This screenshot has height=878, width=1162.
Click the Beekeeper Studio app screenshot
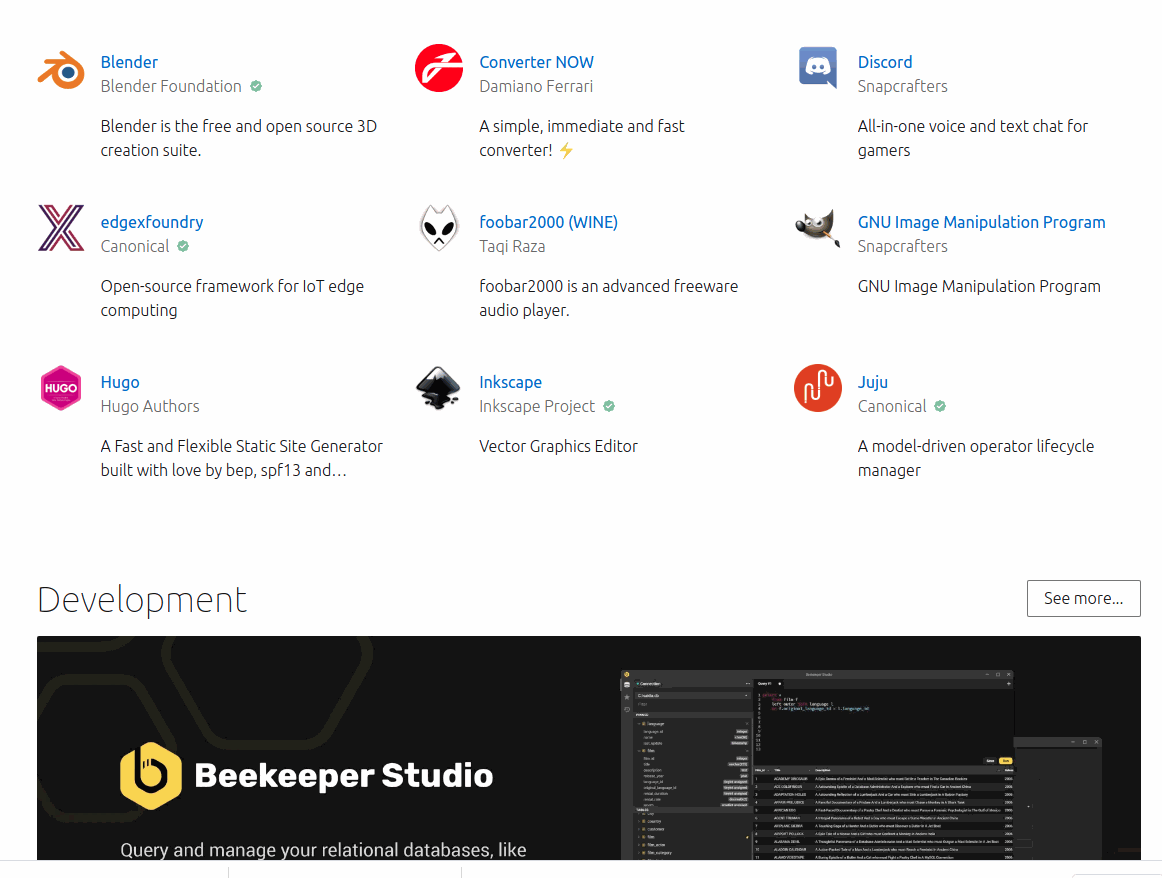point(860,765)
